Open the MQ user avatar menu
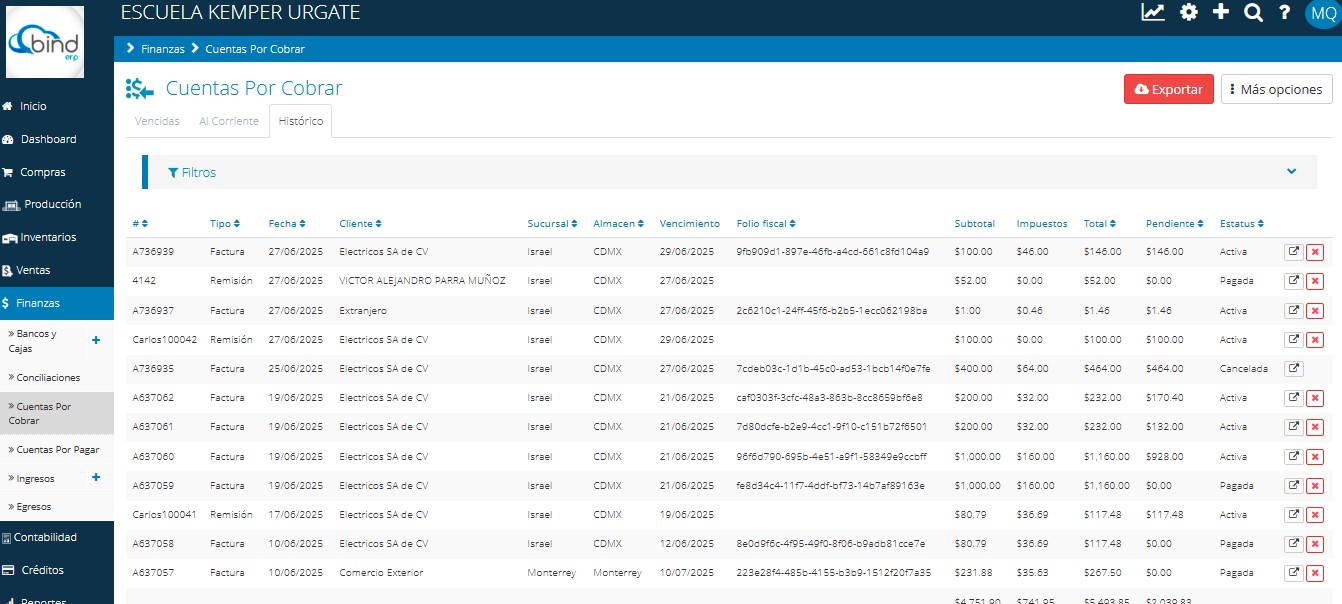The width and height of the screenshot is (1342, 604). [x=1323, y=14]
